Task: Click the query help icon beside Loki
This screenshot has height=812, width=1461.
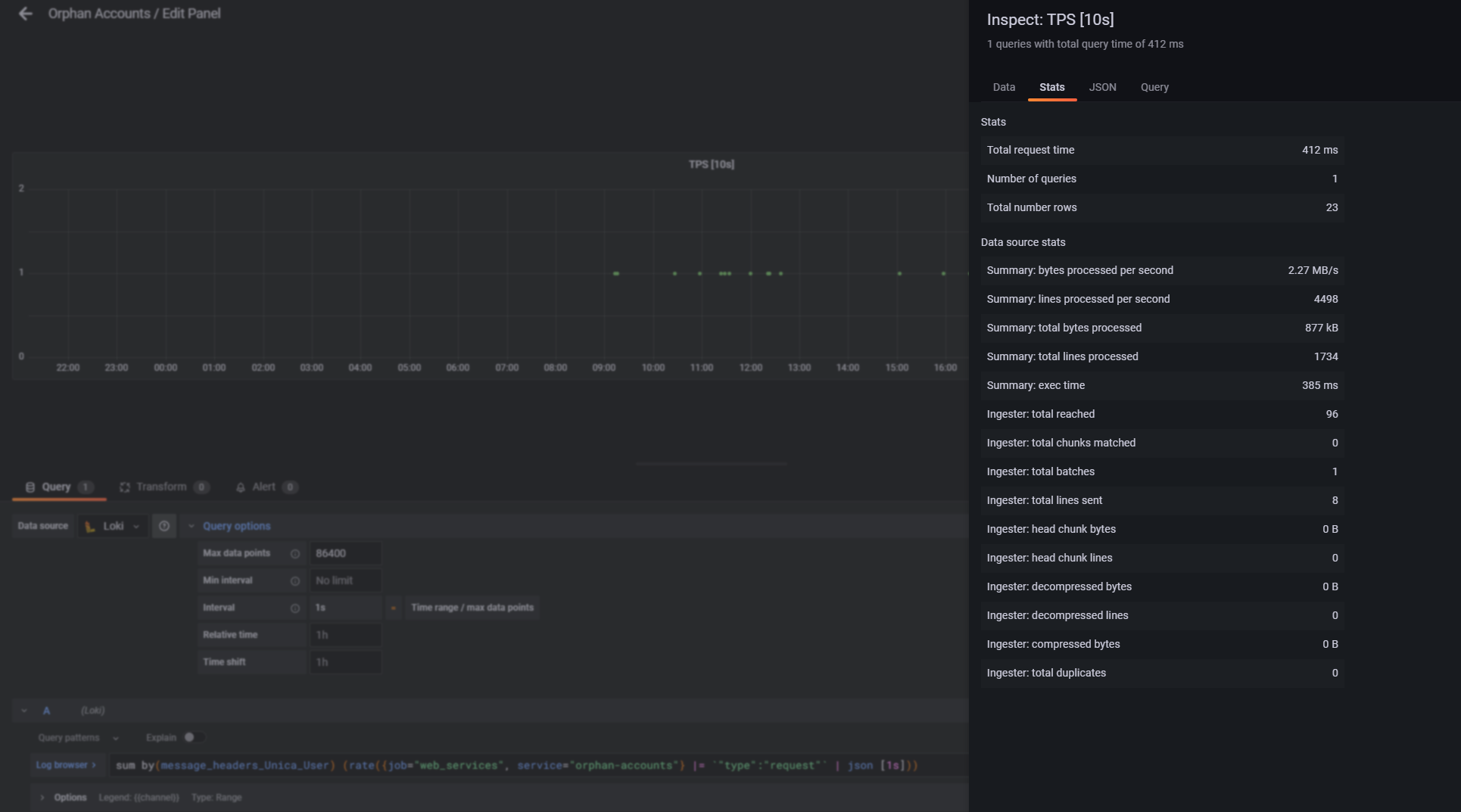Action: (x=164, y=526)
